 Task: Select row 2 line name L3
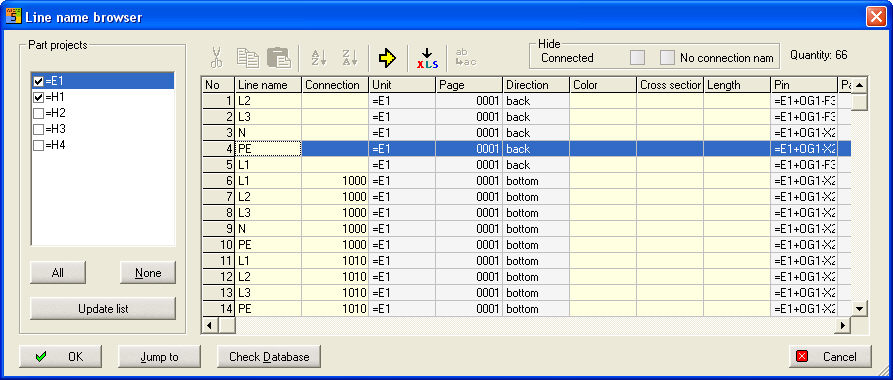(x=268, y=117)
